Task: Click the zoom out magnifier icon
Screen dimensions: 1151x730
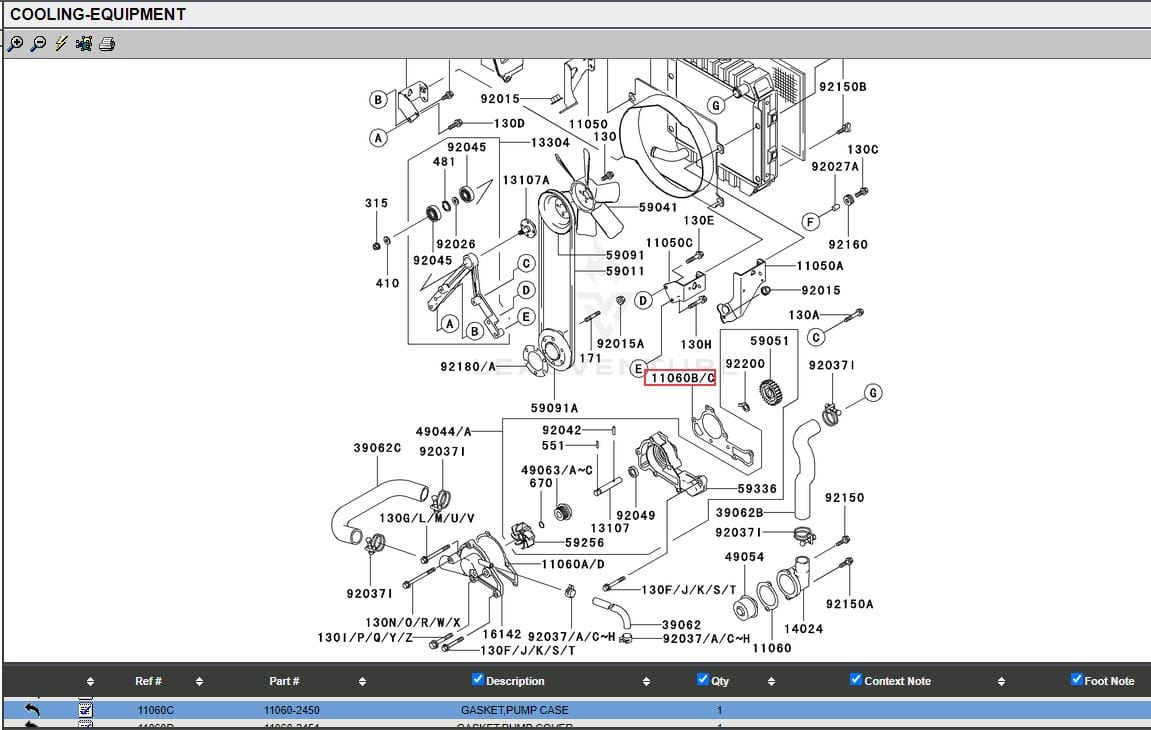Action: tap(38, 44)
